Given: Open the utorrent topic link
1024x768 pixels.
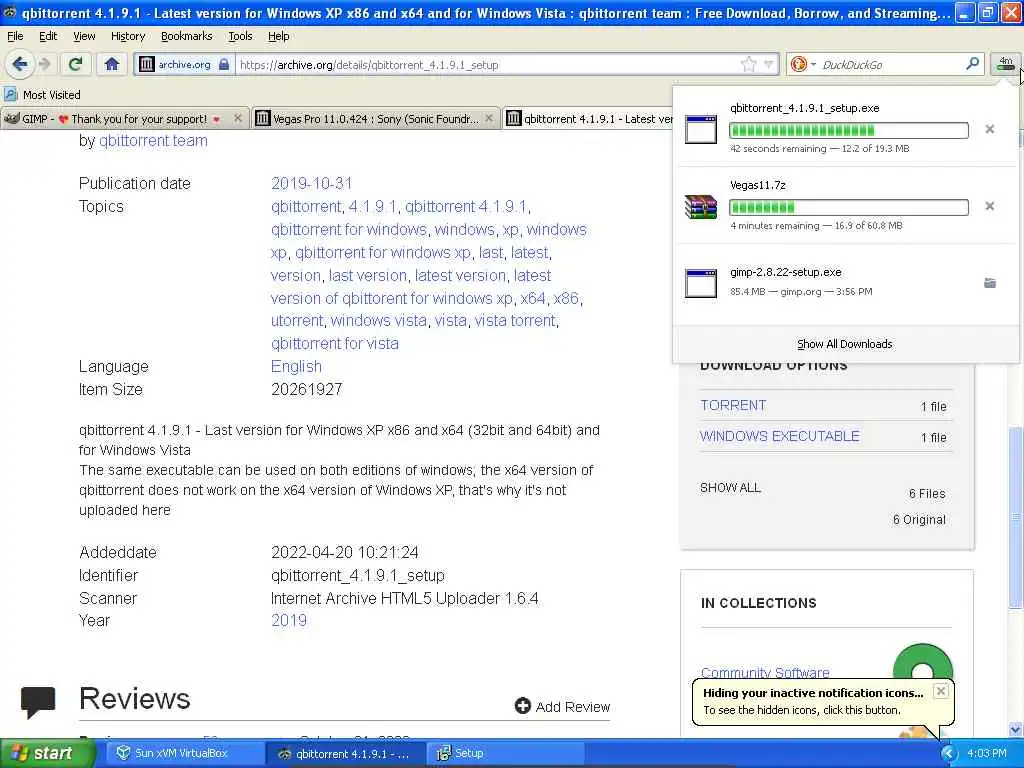Looking at the screenshot, I should 296,321.
